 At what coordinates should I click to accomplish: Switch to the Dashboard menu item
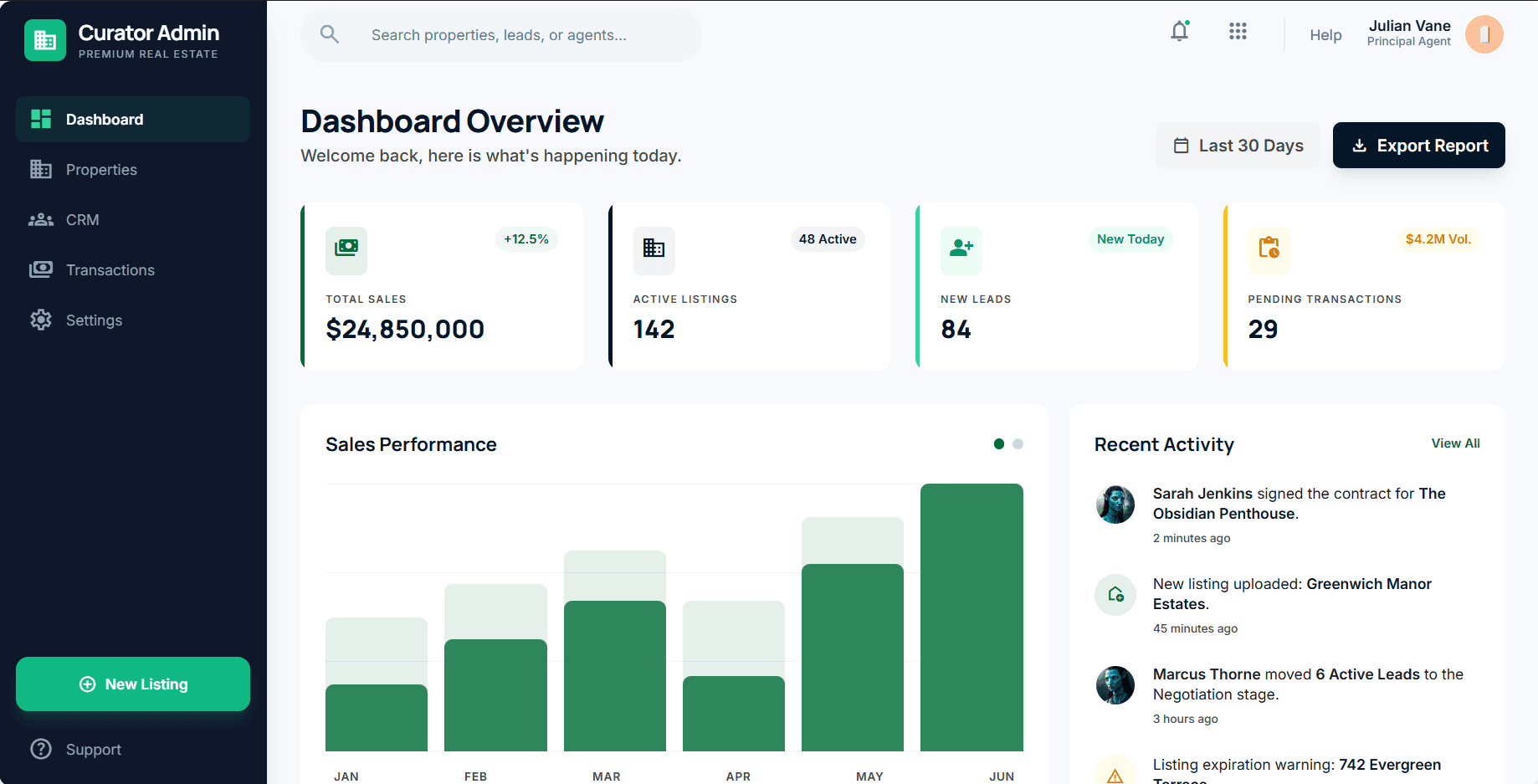click(x=105, y=119)
